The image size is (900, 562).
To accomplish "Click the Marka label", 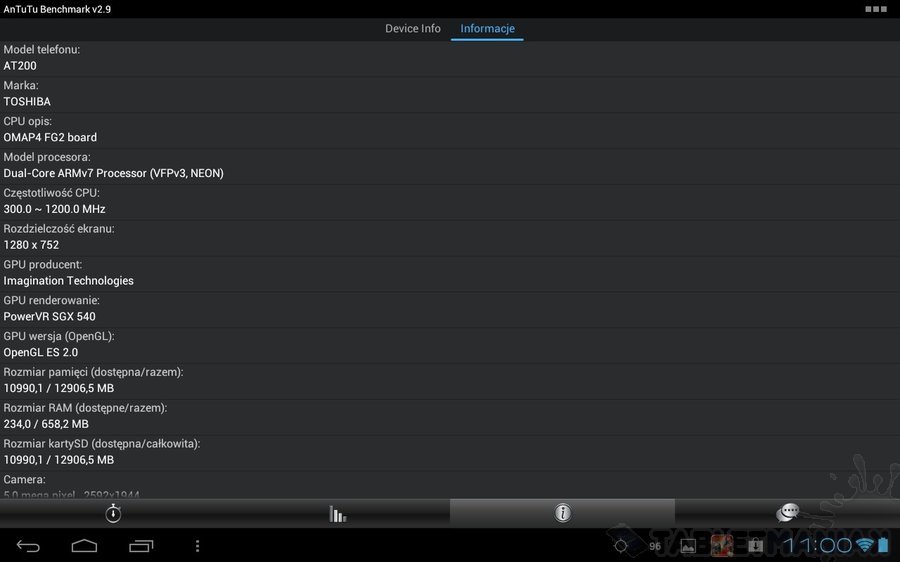I will click(21, 86).
